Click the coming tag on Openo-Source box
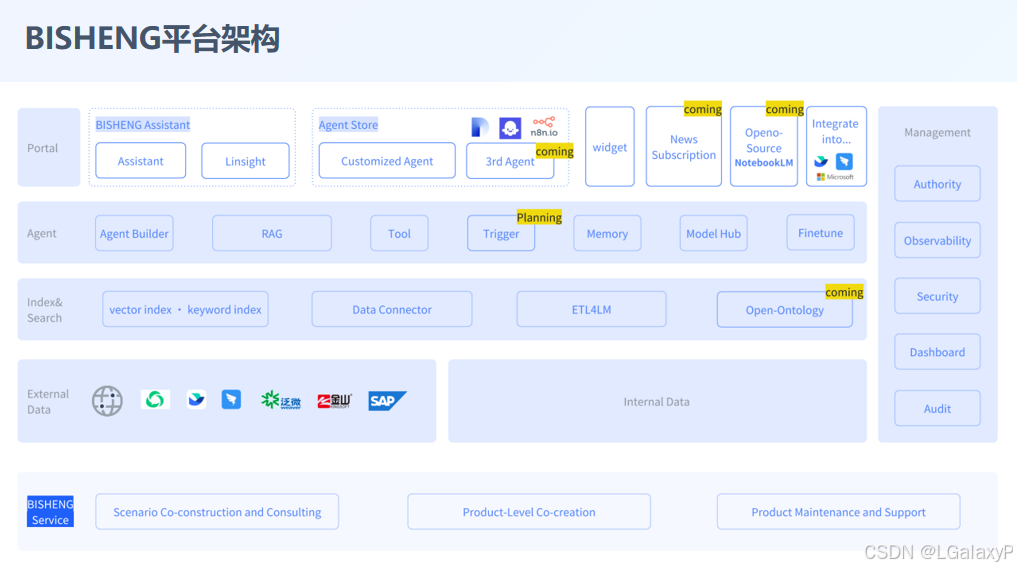This screenshot has width=1017, height=570. (x=785, y=109)
